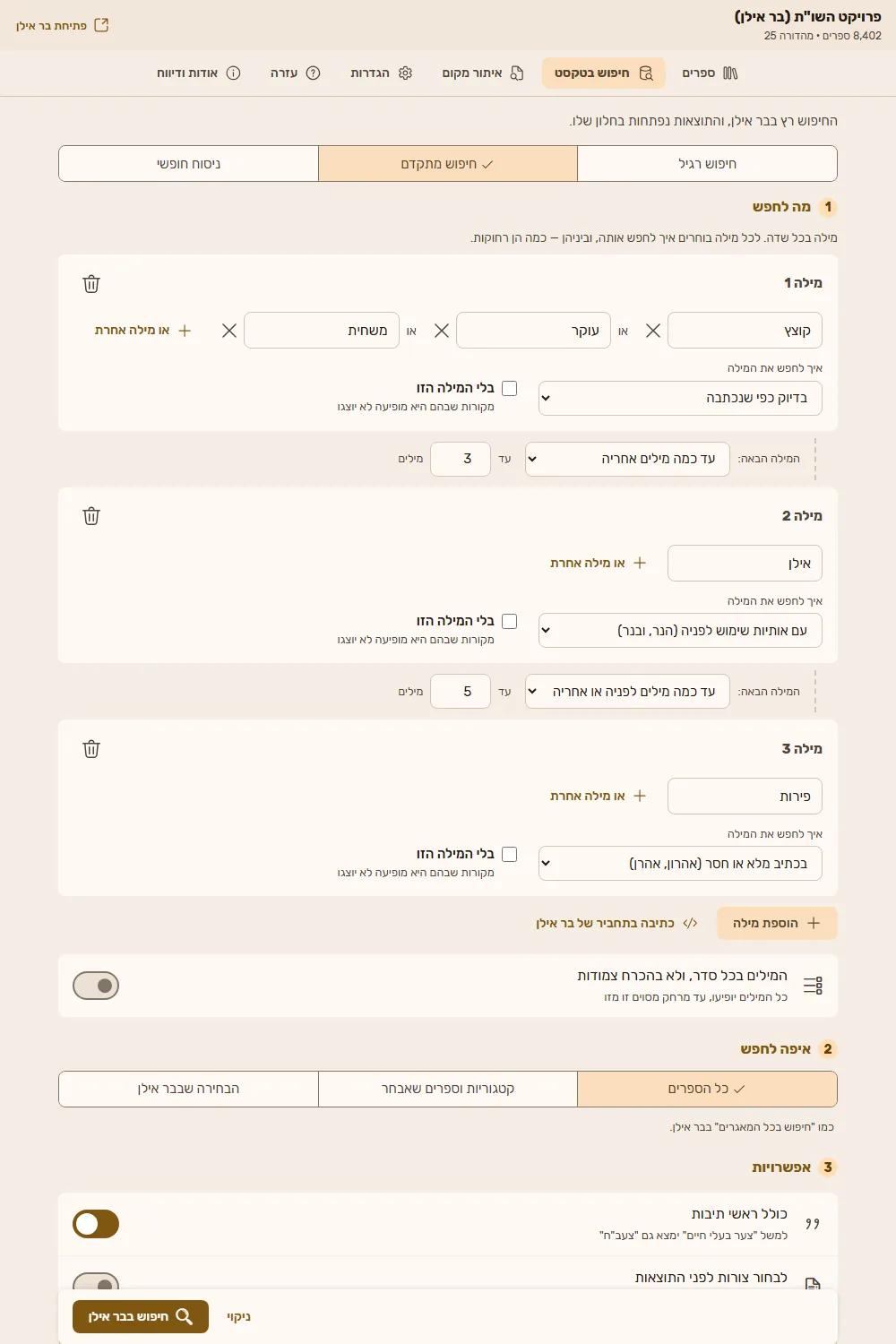Switch to the ניסוח חופשי tab
The width and height of the screenshot is (896, 1344).
[x=189, y=164]
